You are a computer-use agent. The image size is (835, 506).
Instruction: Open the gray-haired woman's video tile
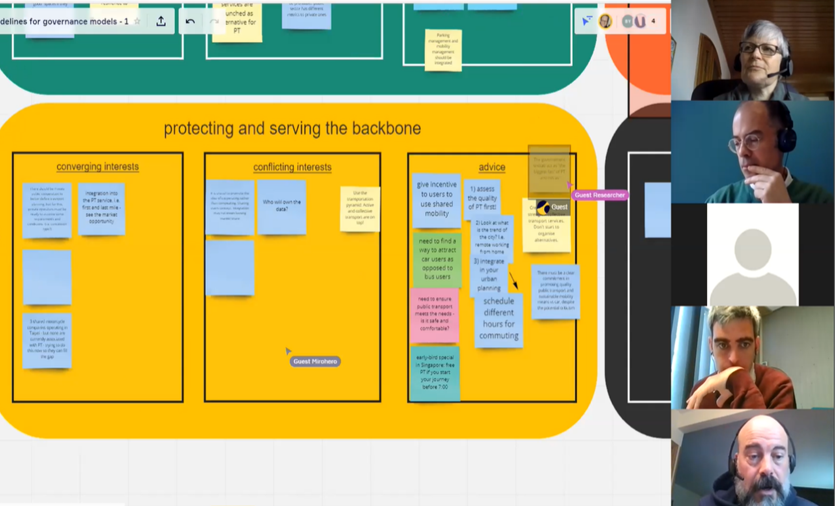[753, 50]
